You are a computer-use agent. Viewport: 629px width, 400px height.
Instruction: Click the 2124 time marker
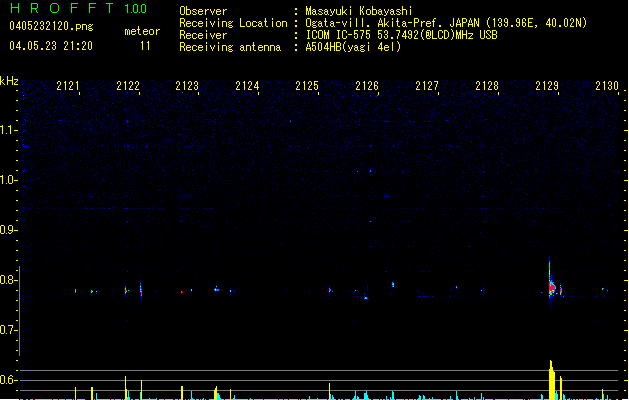tap(247, 86)
